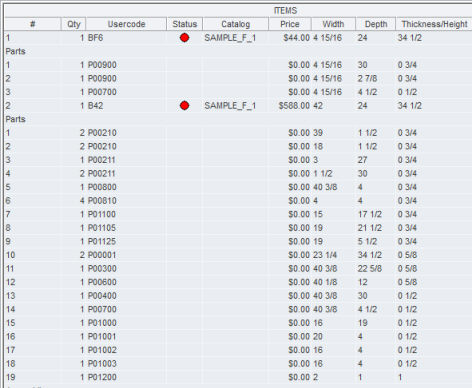Click the red status dot for BF6
472x388 pixels.
click(184, 38)
